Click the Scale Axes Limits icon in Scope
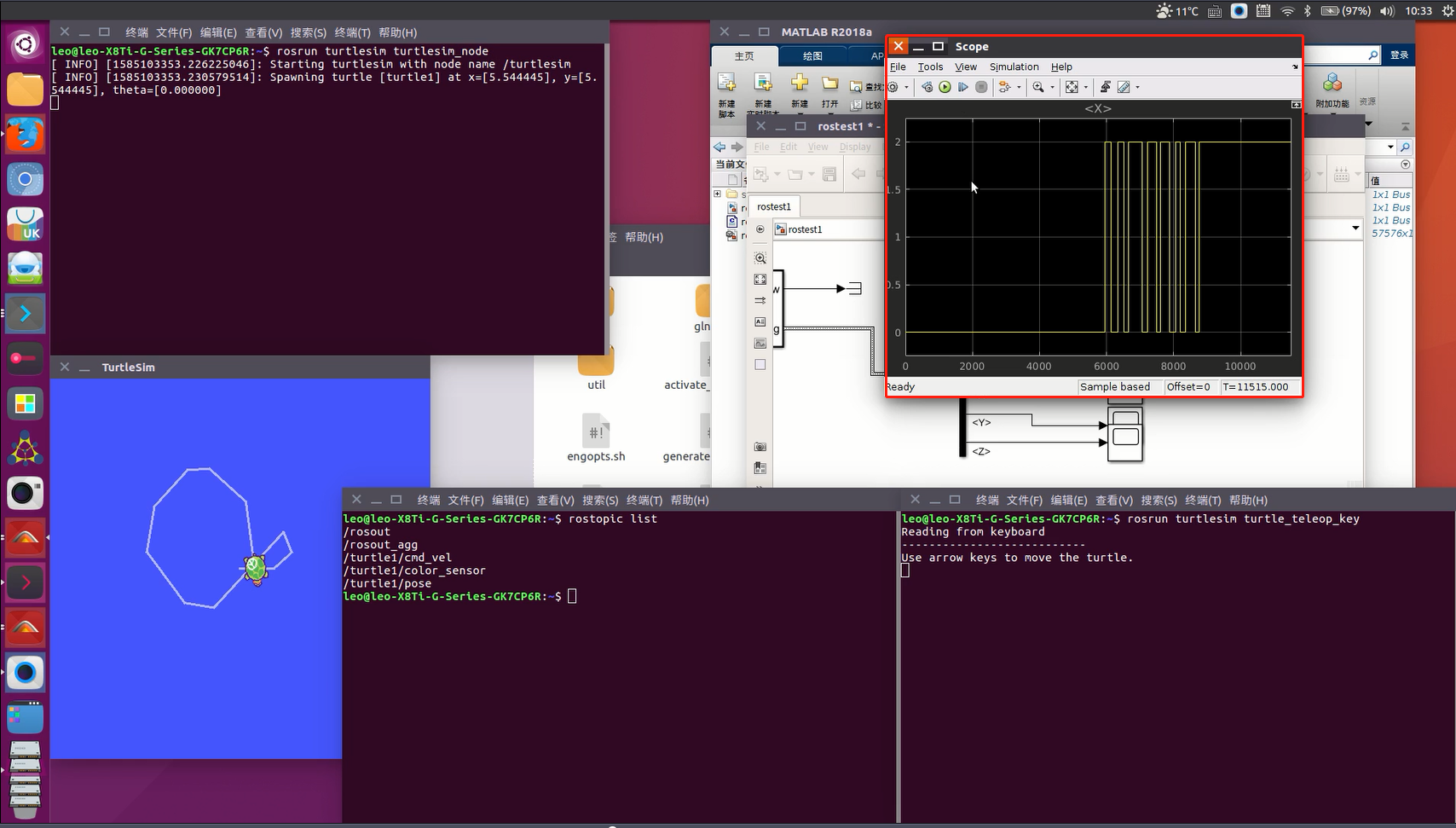Image resolution: width=1456 pixels, height=828 pixels. [x=1072, y=87]
